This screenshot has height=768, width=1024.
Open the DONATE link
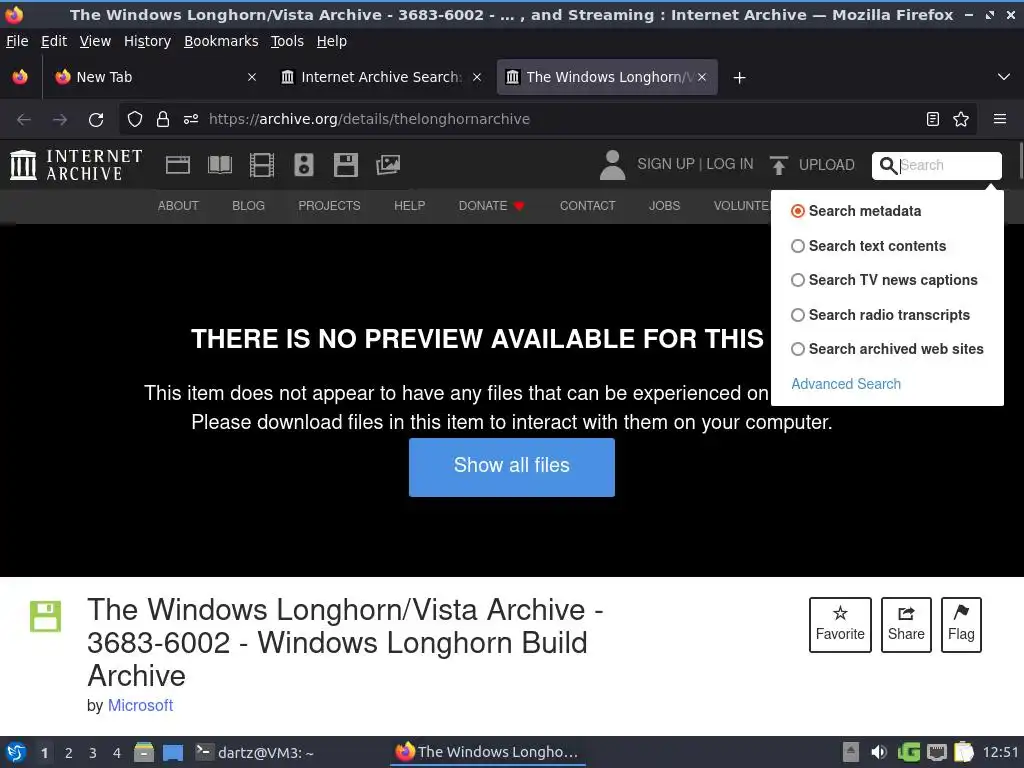pyautogui.click(x=491, y=206)
